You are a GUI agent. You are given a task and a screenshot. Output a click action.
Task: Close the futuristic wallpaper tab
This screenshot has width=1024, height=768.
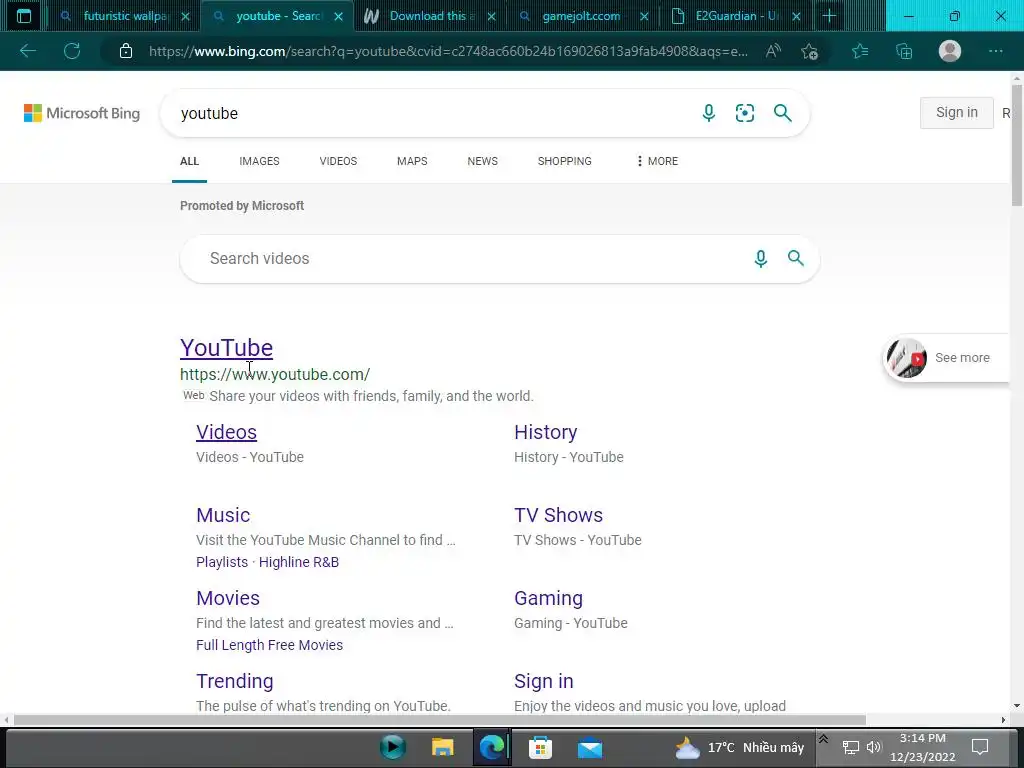pyautogui.click(x=185, y=16)
